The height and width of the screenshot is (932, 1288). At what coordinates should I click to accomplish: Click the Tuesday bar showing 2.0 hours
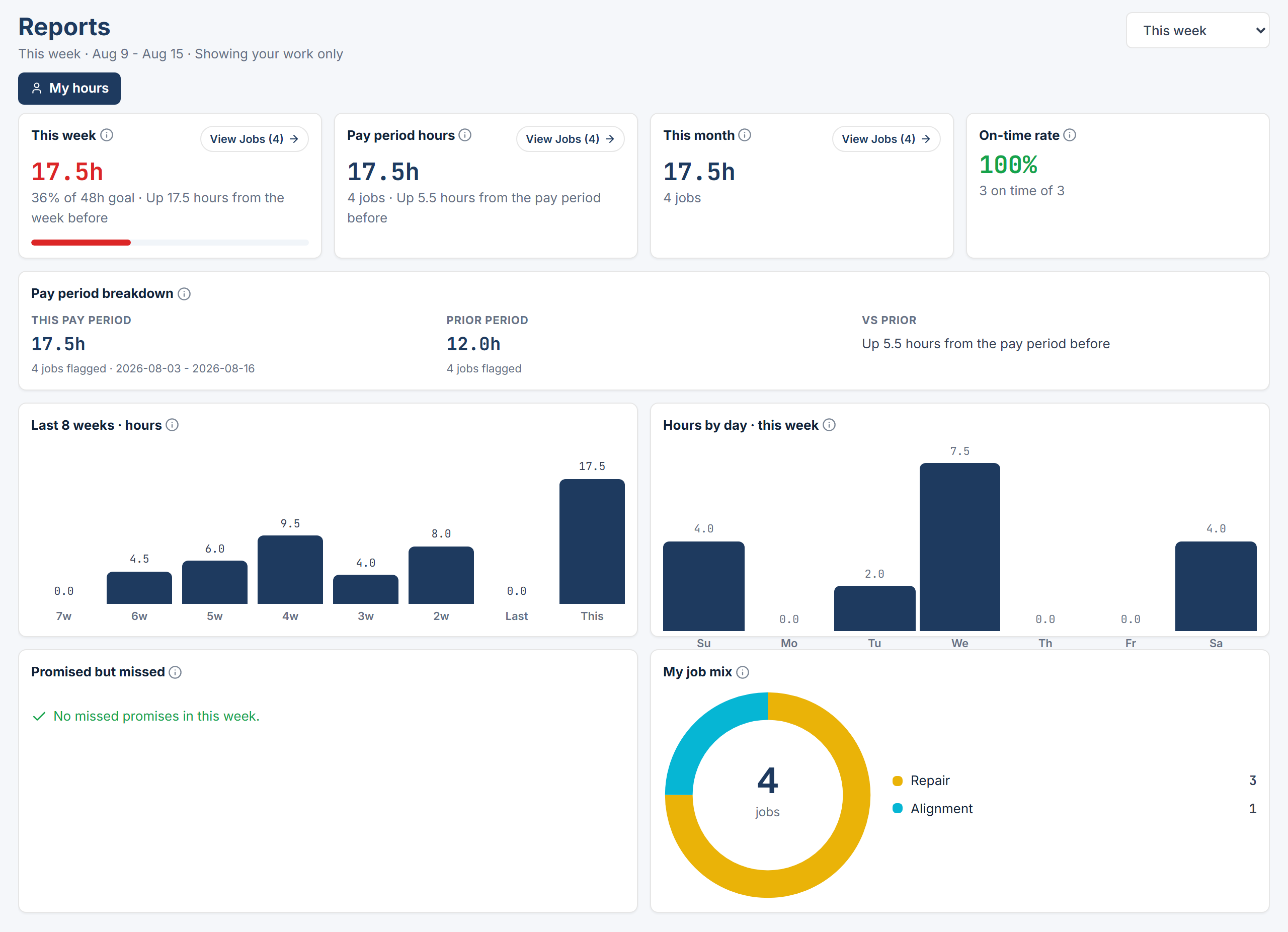pyautogui.click(x=874, y=608)
